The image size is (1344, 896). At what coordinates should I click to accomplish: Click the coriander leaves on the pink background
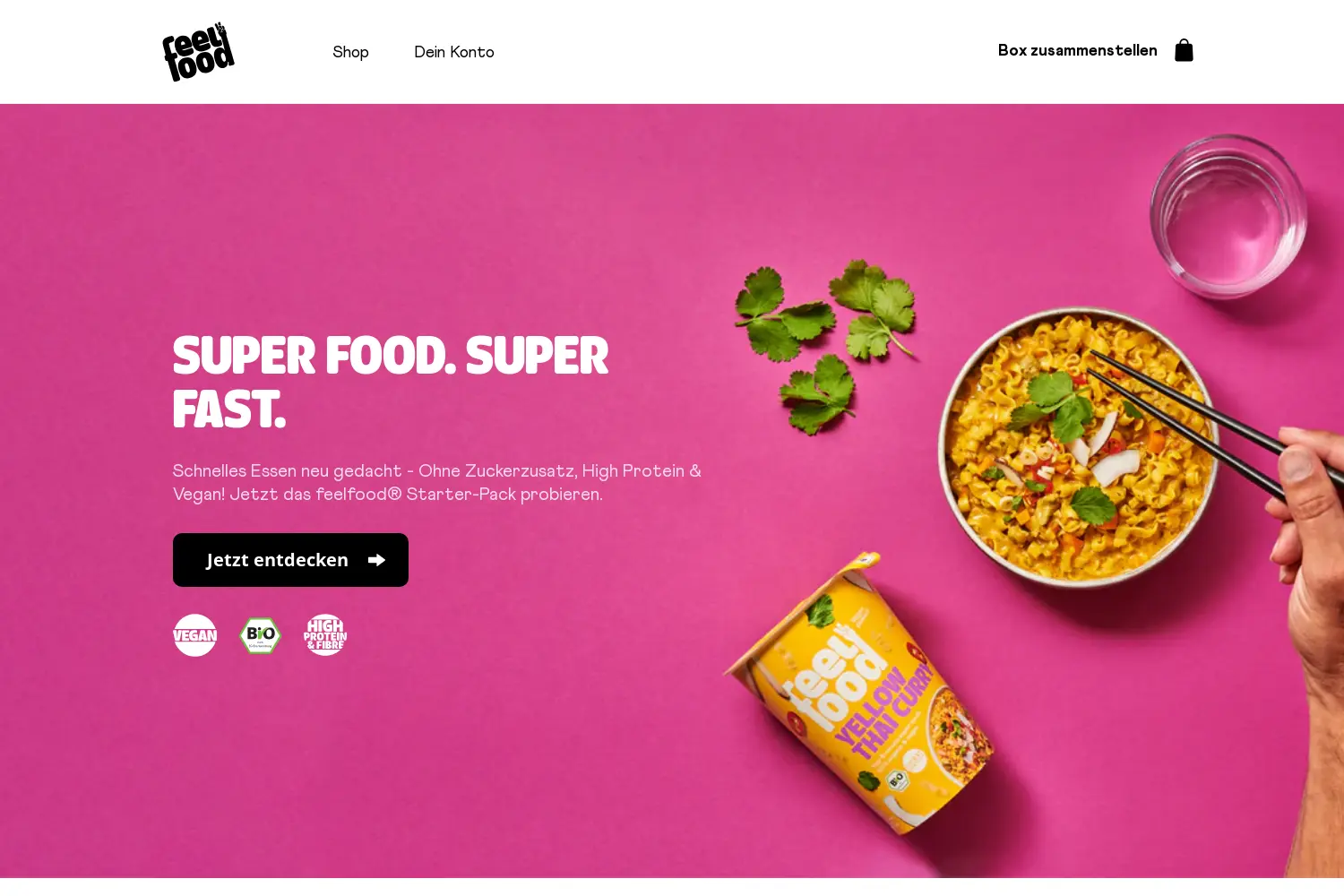[824, 345]
